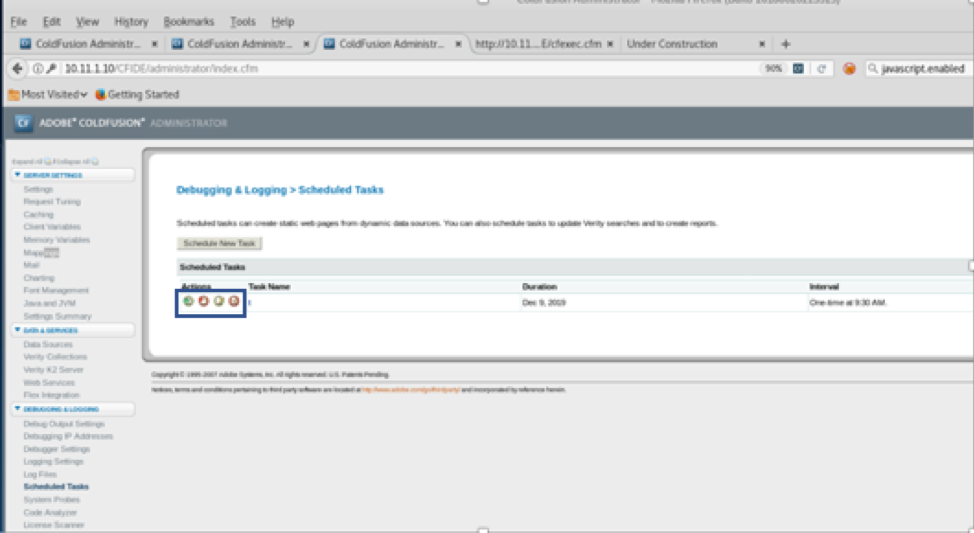974x533 pixels.
Task: Open a new tab with plus icon
Action: pos(786,44)
